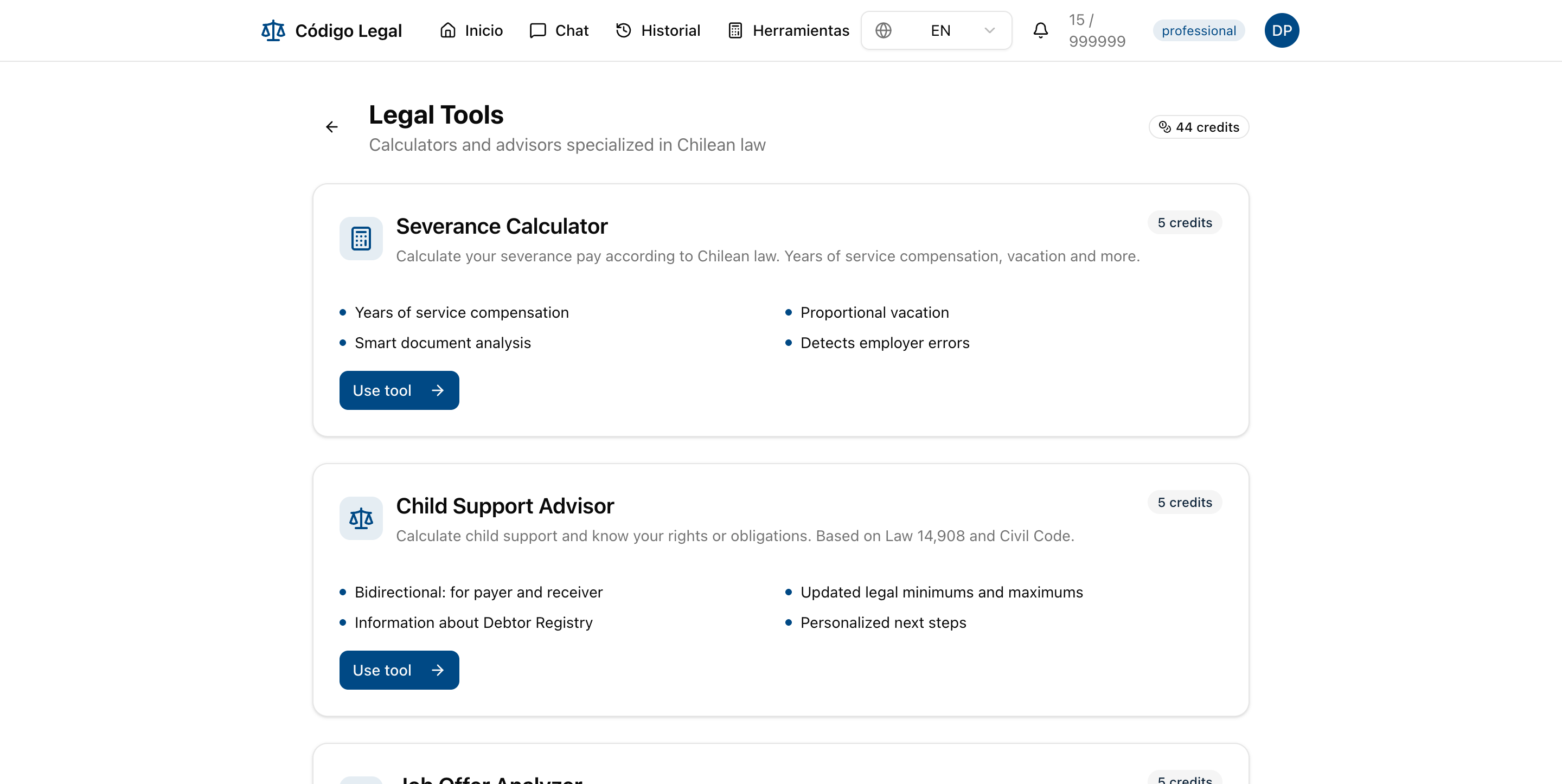
Task: Select the professional plan badge
Action: (x=1198, y=30)
